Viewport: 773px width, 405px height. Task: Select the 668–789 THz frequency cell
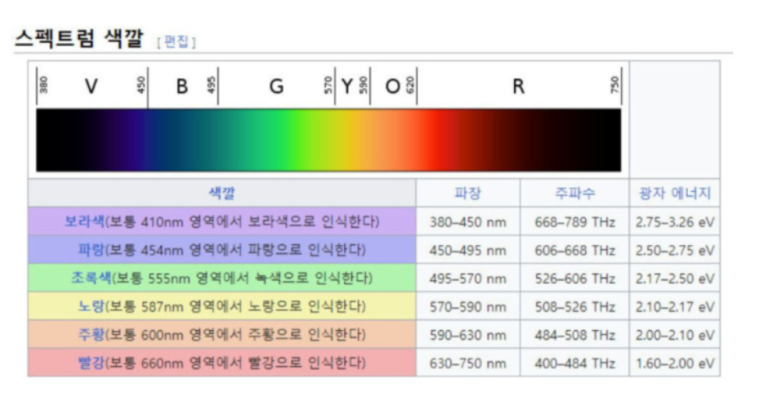(x=575, y=222)
